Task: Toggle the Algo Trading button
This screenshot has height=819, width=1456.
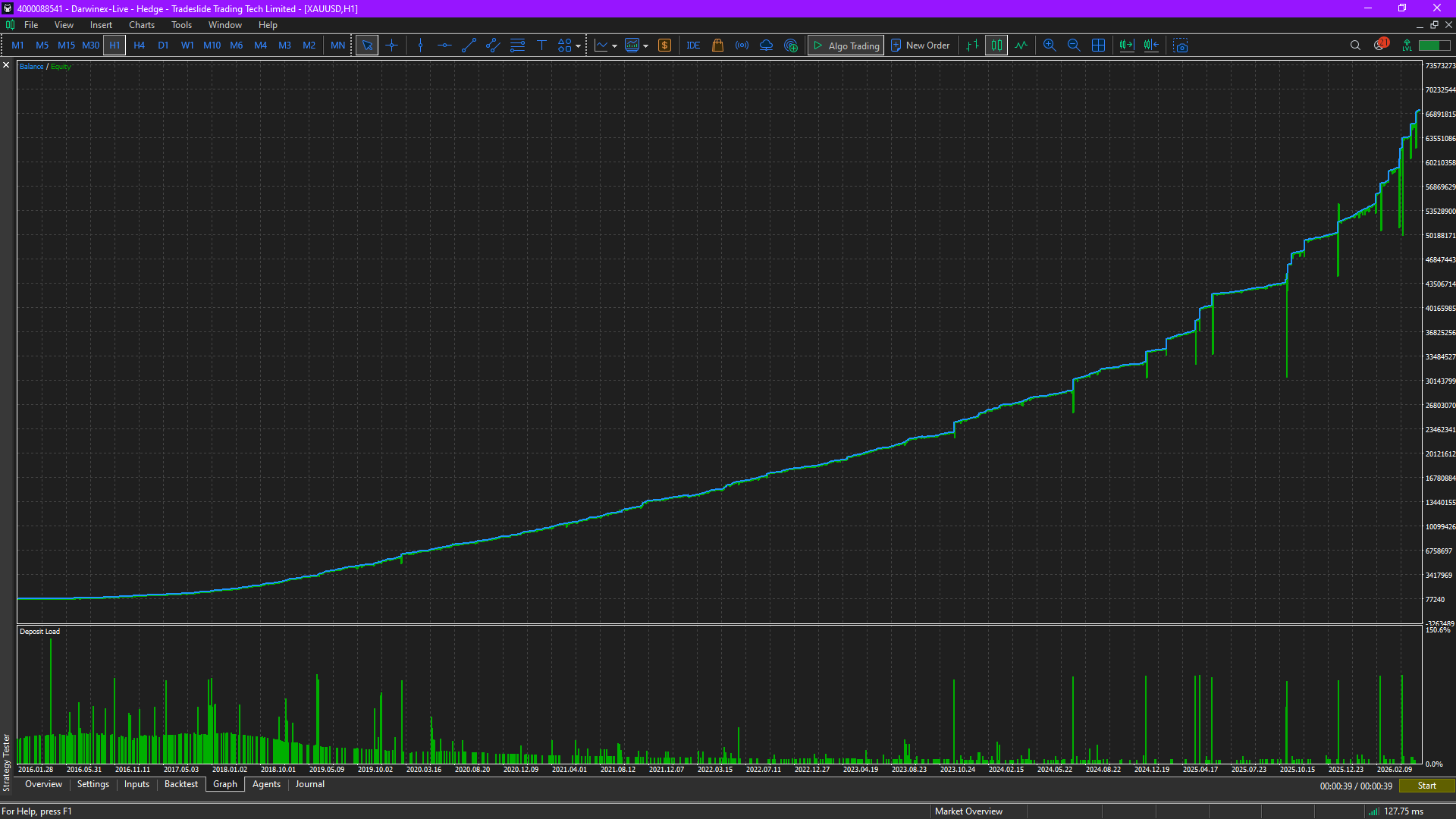Action: (846, 45)
